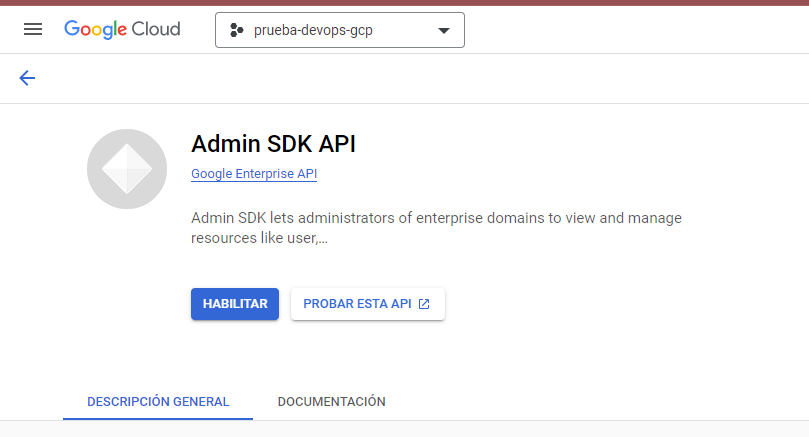Click the HABILITAR button
This screenshot has height=437, width=809.
pyautogui.click(x=235, y=304)
